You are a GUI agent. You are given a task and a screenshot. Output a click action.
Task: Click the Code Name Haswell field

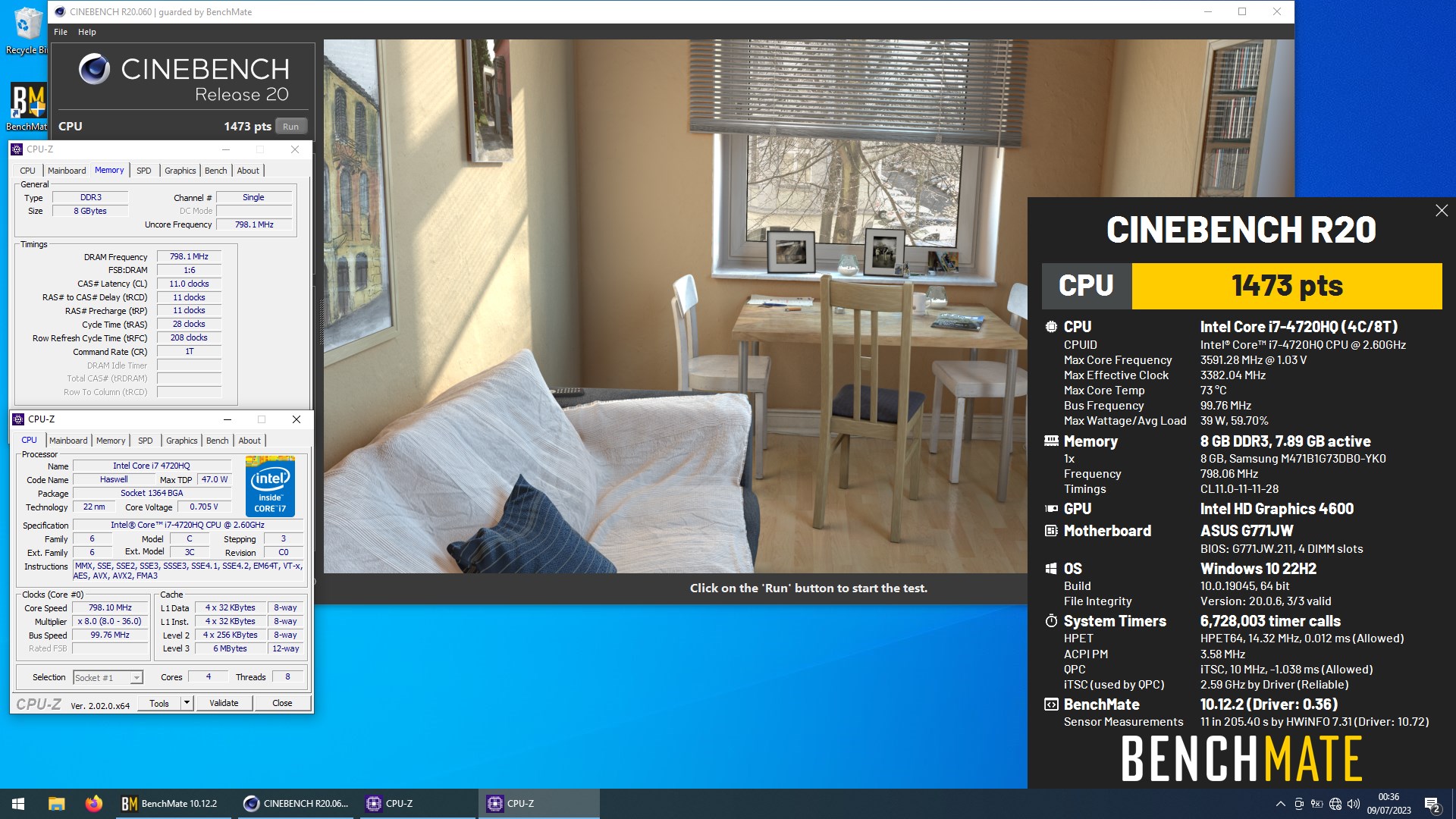point(114,480)
